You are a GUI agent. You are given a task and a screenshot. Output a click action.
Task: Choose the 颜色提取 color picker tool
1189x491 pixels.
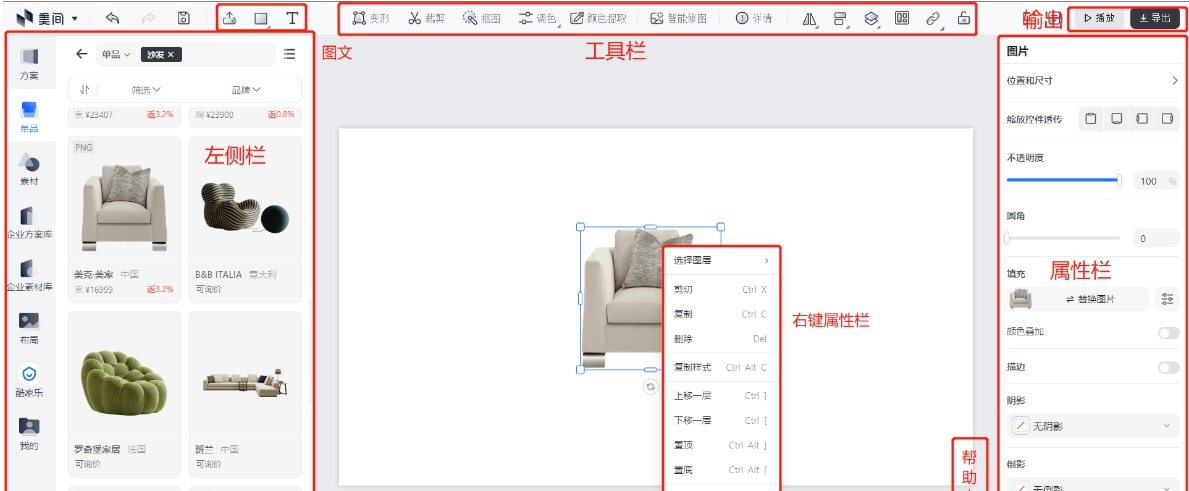(x=598, y=18)
